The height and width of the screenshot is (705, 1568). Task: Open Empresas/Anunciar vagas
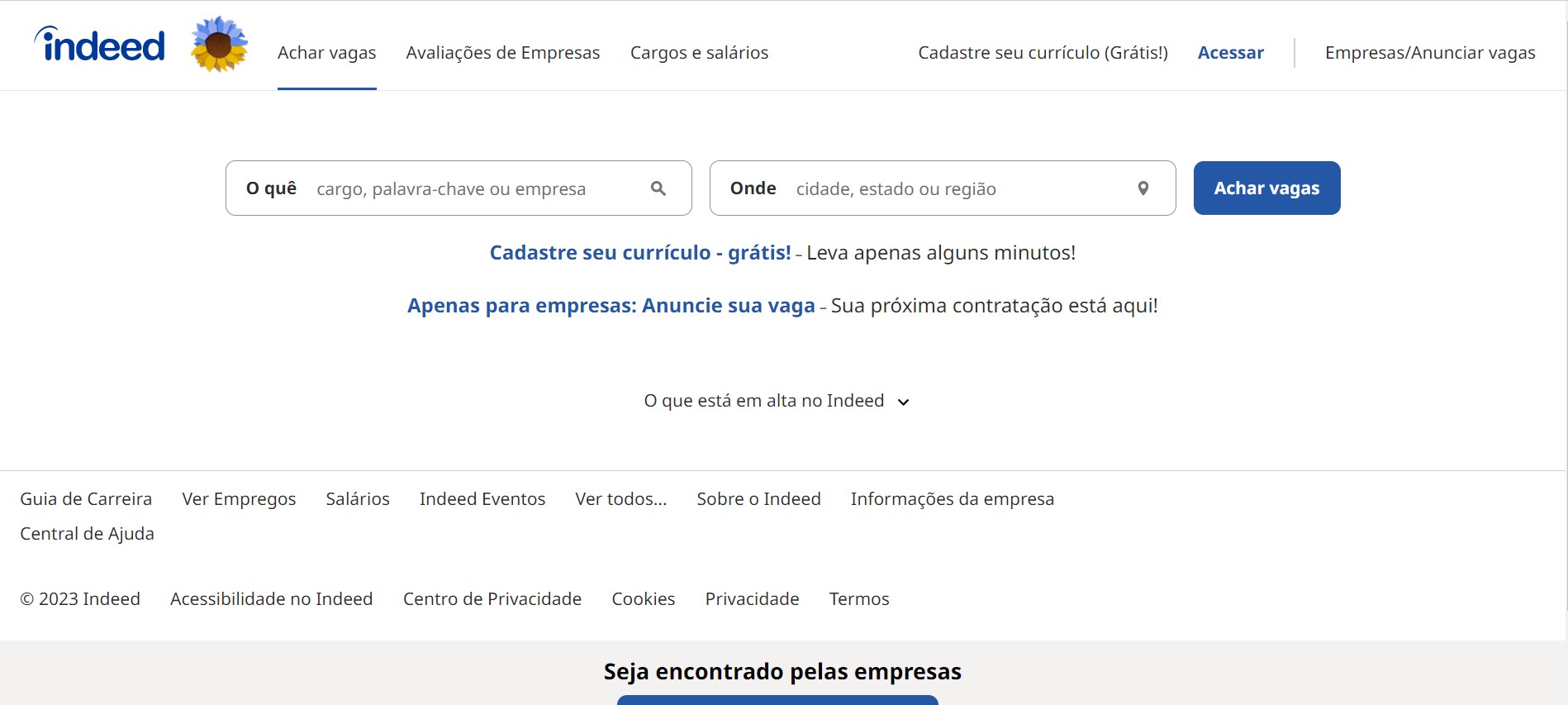[1429, 52]
